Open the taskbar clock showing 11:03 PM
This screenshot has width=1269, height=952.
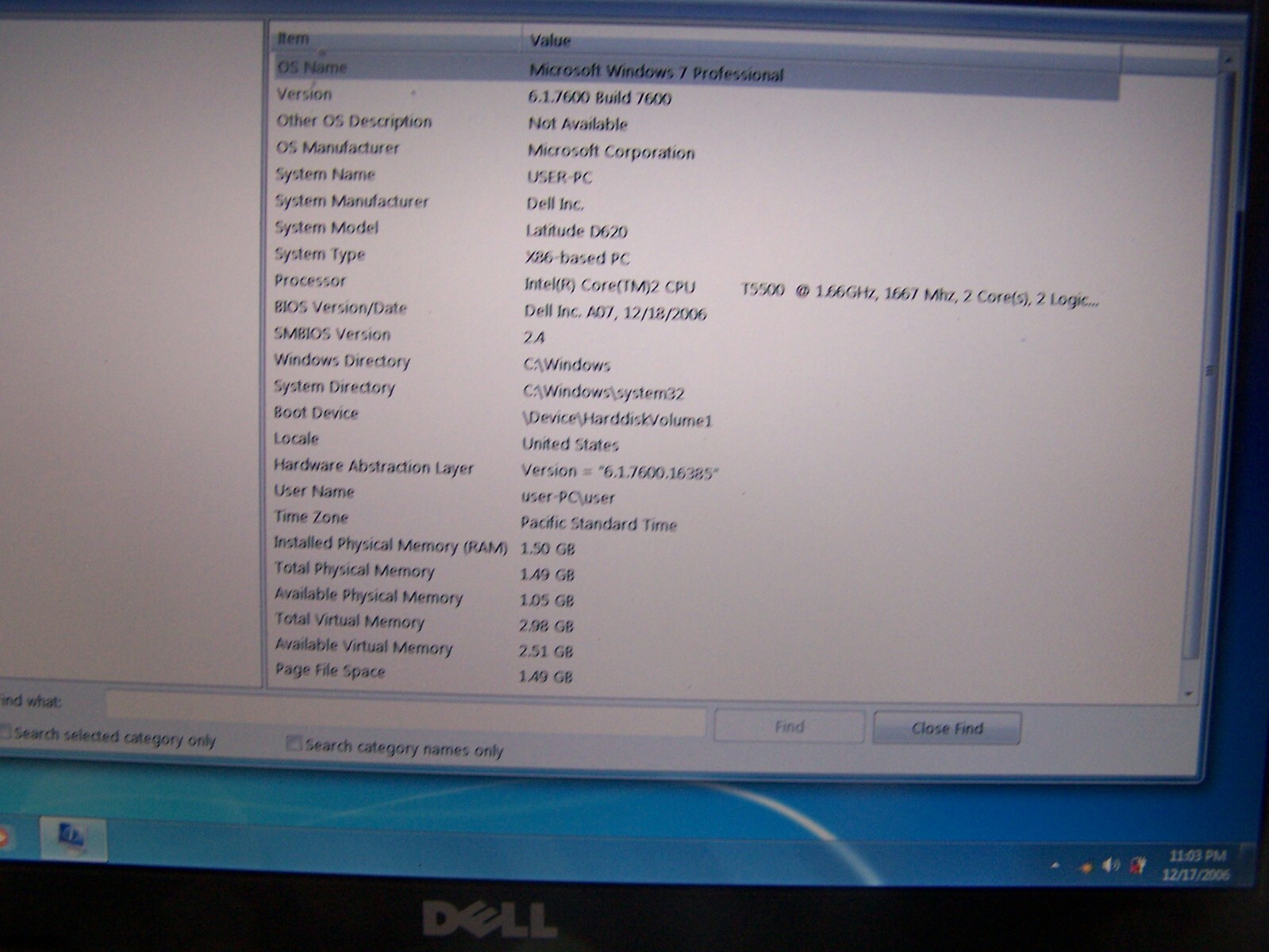coord(1197,865)
